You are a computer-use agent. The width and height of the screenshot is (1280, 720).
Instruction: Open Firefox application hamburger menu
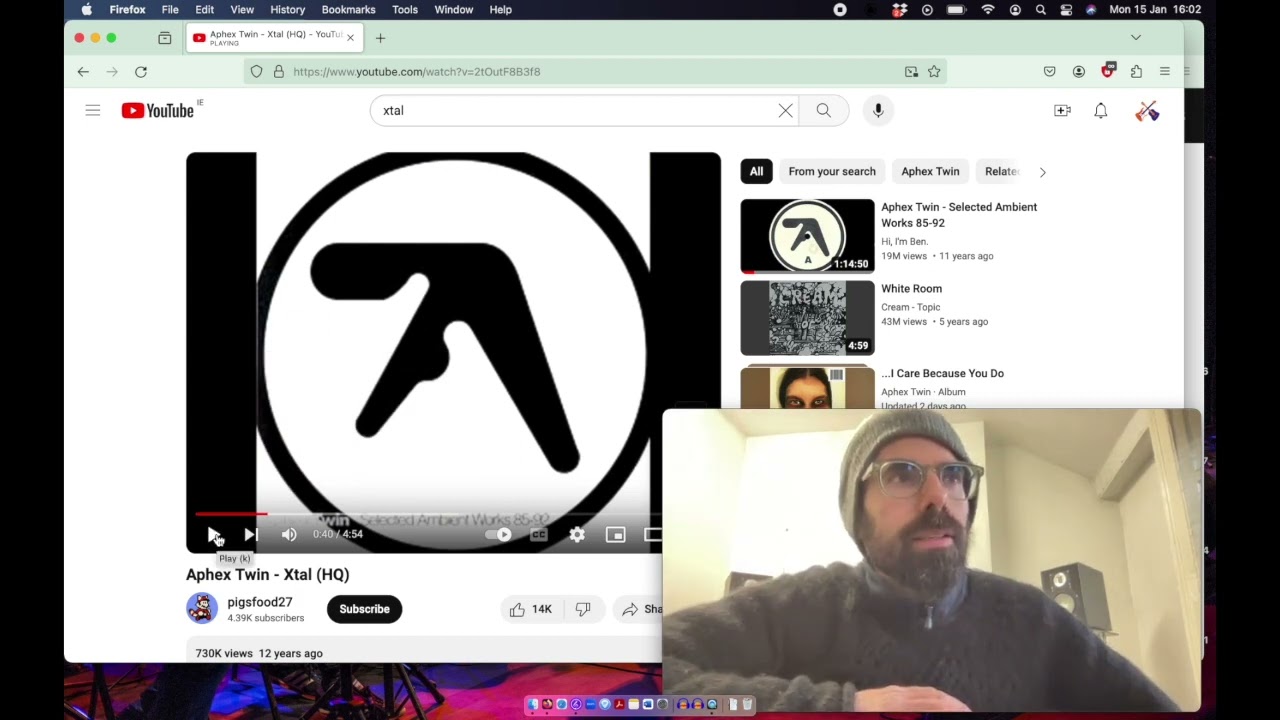(x=1165, y=72)
